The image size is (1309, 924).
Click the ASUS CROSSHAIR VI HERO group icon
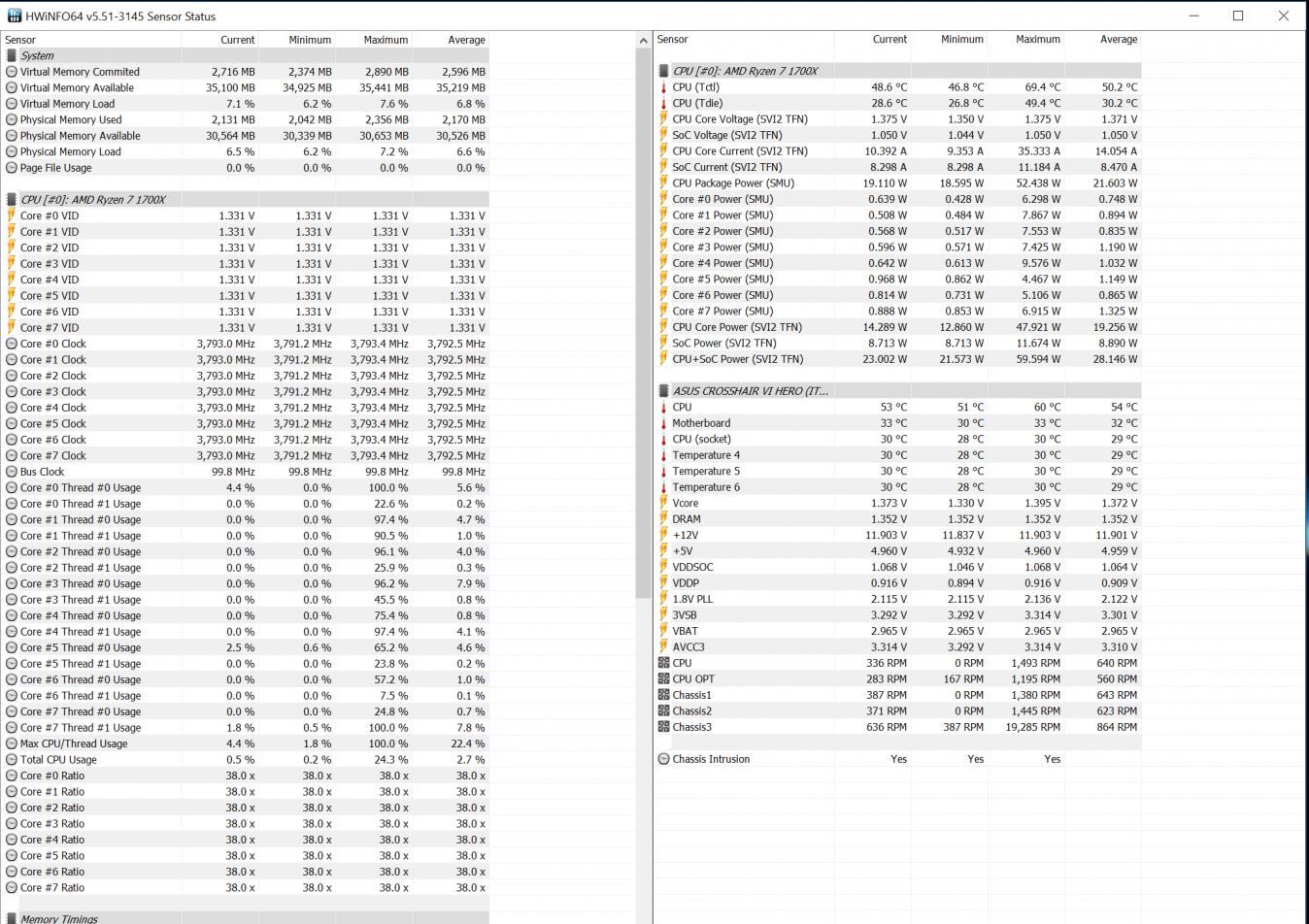(663, 390)
